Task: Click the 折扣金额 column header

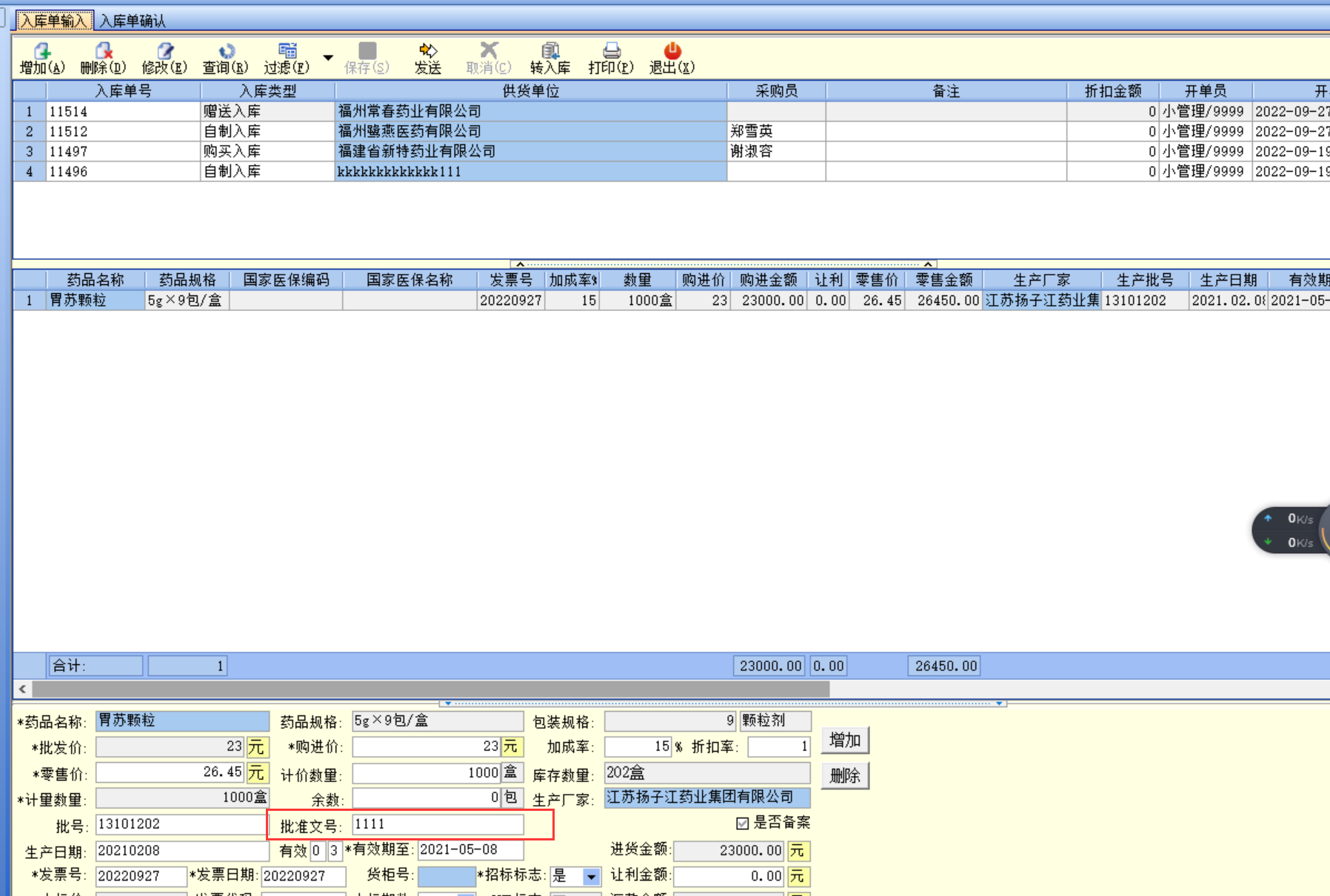Action: coord(1113,91)
